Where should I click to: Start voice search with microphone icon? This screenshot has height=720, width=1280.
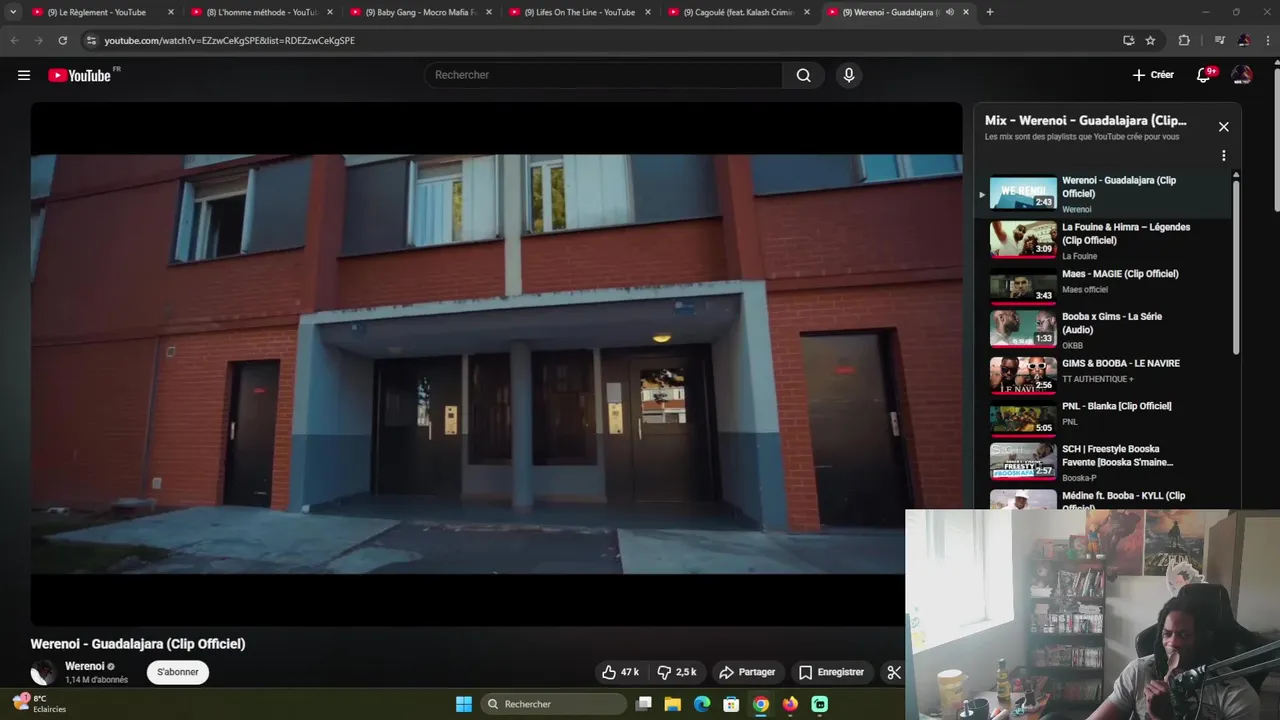(849, 75)
